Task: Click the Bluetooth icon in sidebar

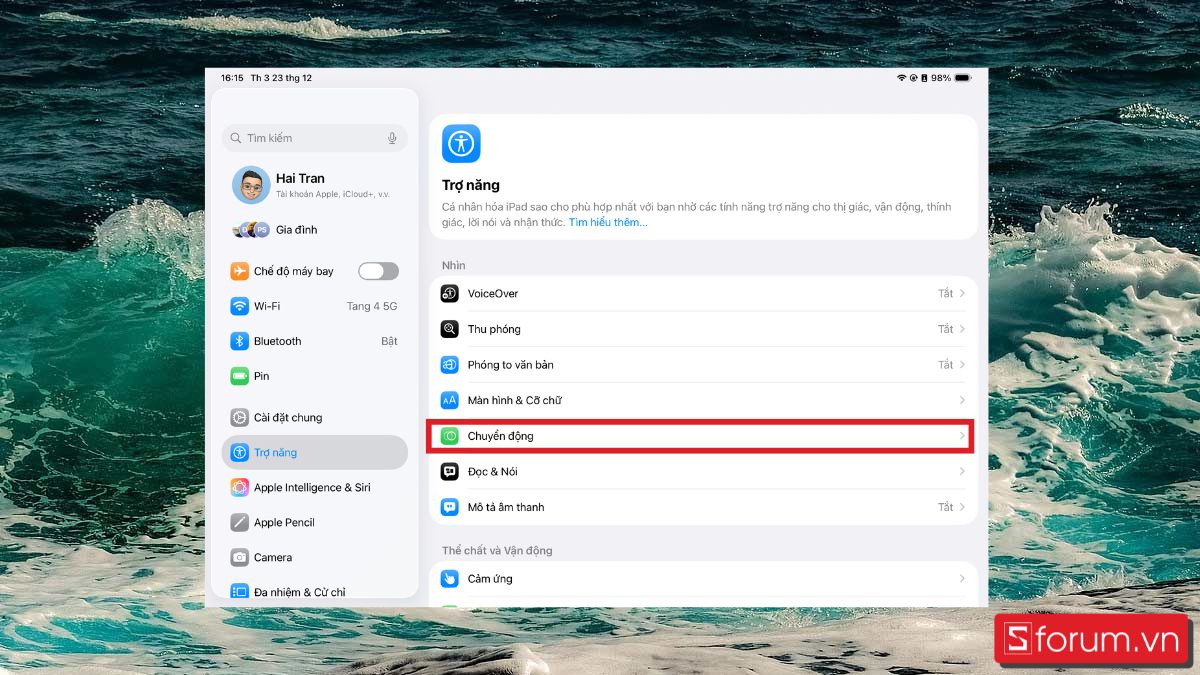Action: click(x=240, y=341)
